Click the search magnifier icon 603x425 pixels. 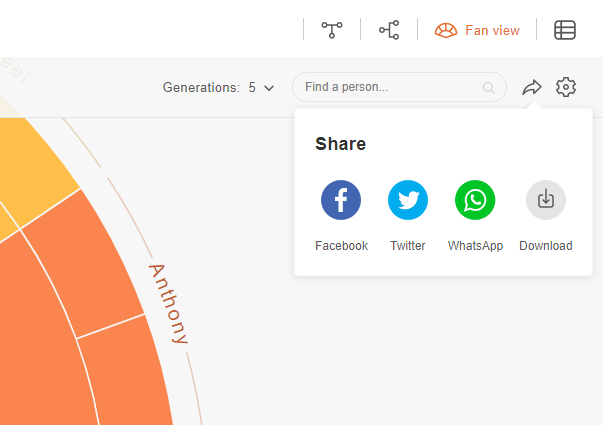point(488,88)
